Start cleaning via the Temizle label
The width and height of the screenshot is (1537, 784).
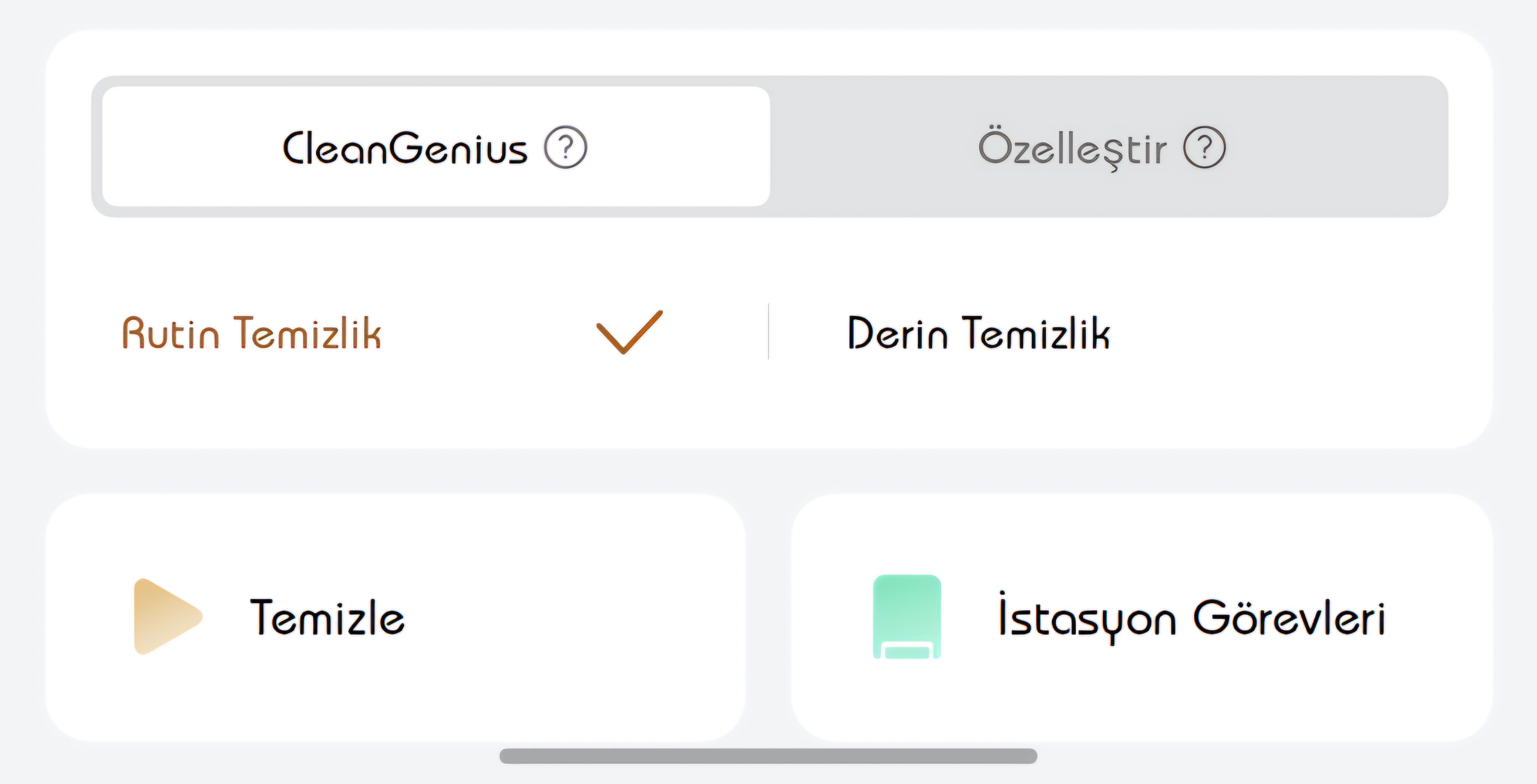[x=327, y=618]
